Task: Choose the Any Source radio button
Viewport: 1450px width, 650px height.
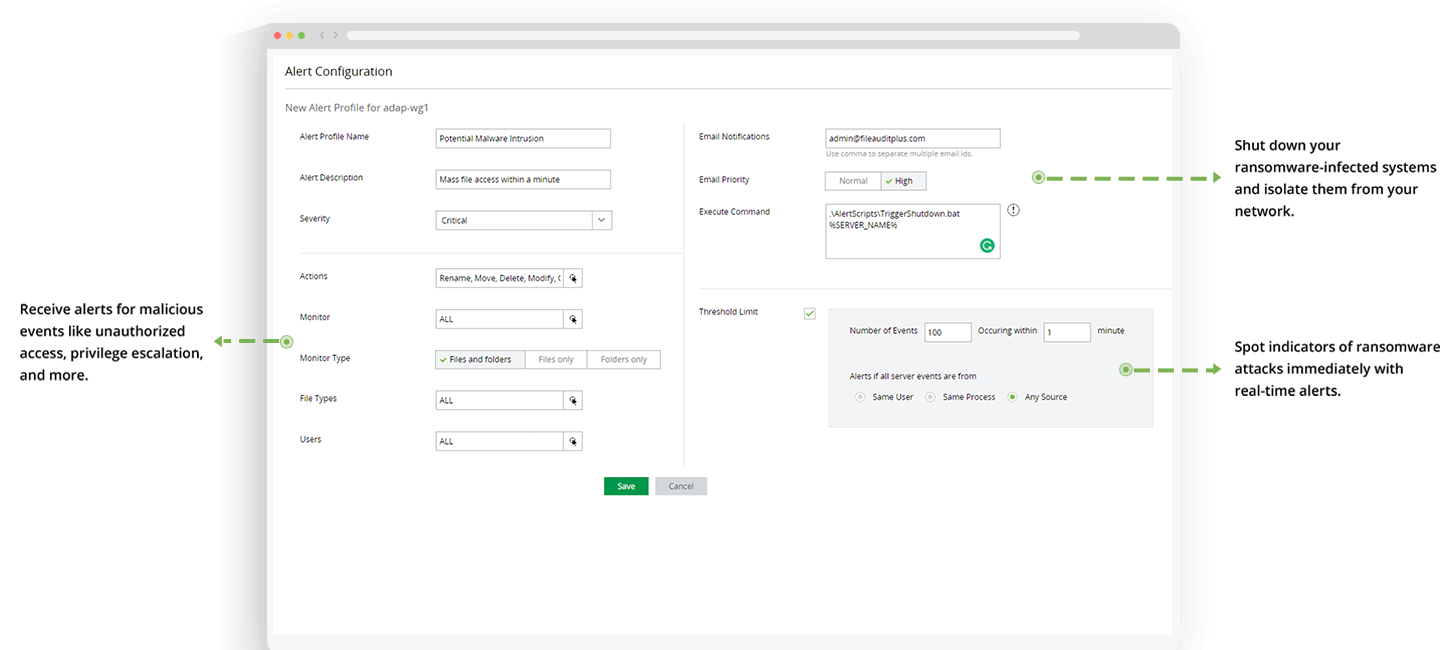Action: pos(1012,397)
